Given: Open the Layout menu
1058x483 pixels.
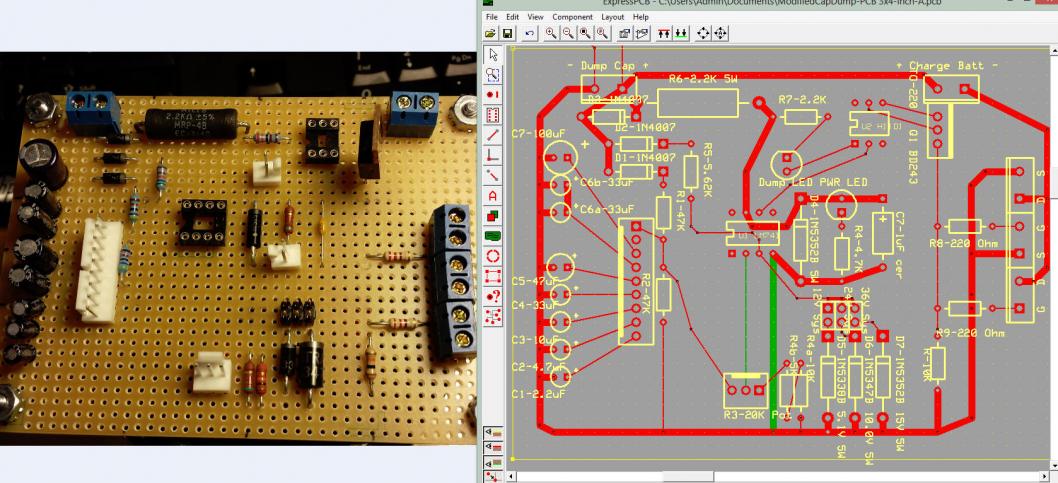Looking at the screenshot, I should (x=613, y=17).
